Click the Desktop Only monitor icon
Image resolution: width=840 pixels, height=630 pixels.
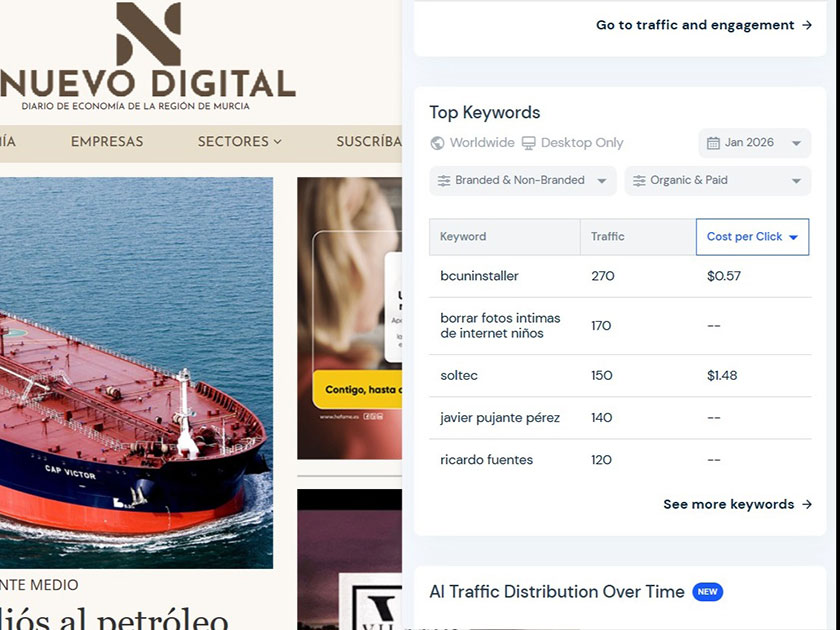point(529,143)
